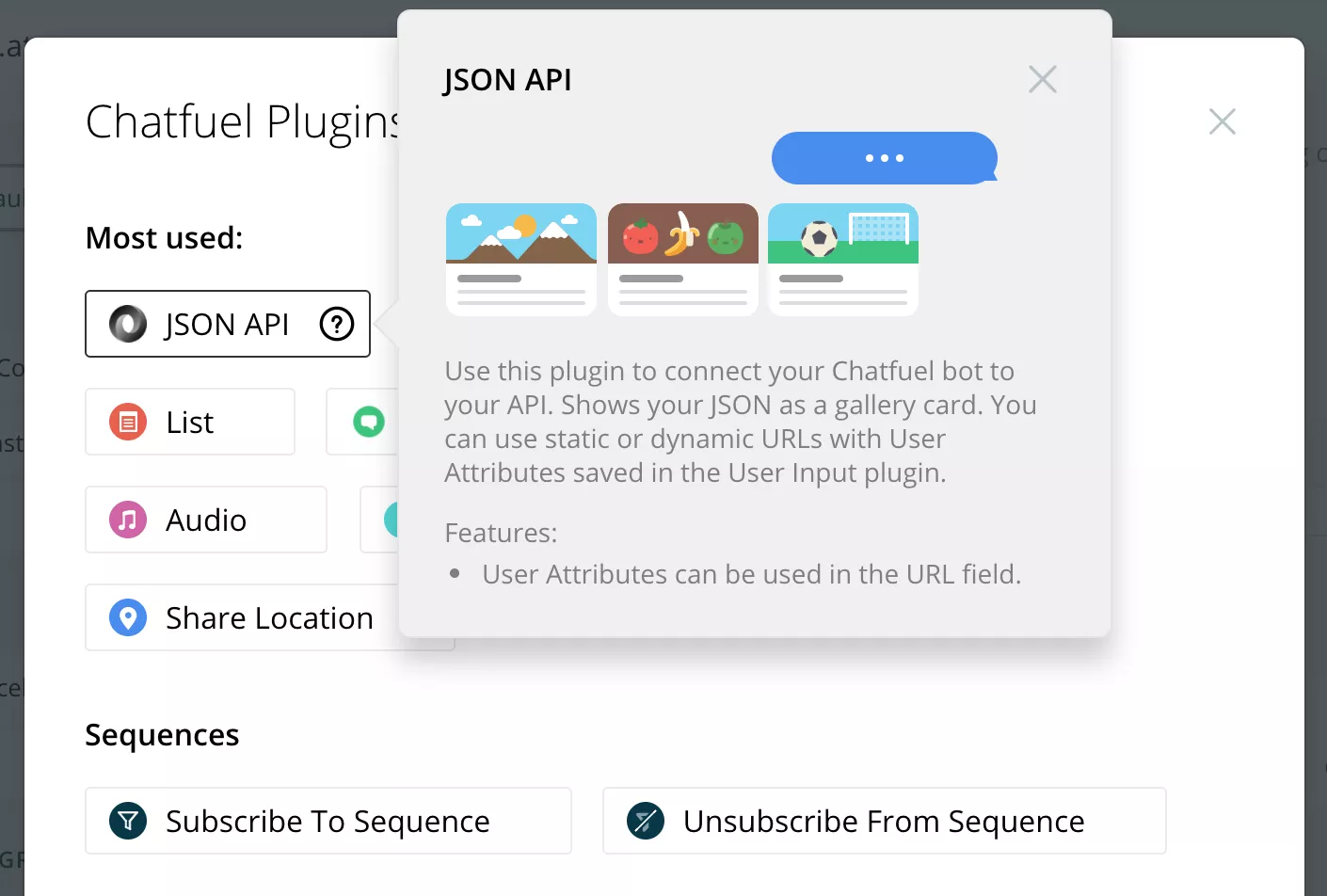Click the fruit gallery card preview

click(682, 259)
